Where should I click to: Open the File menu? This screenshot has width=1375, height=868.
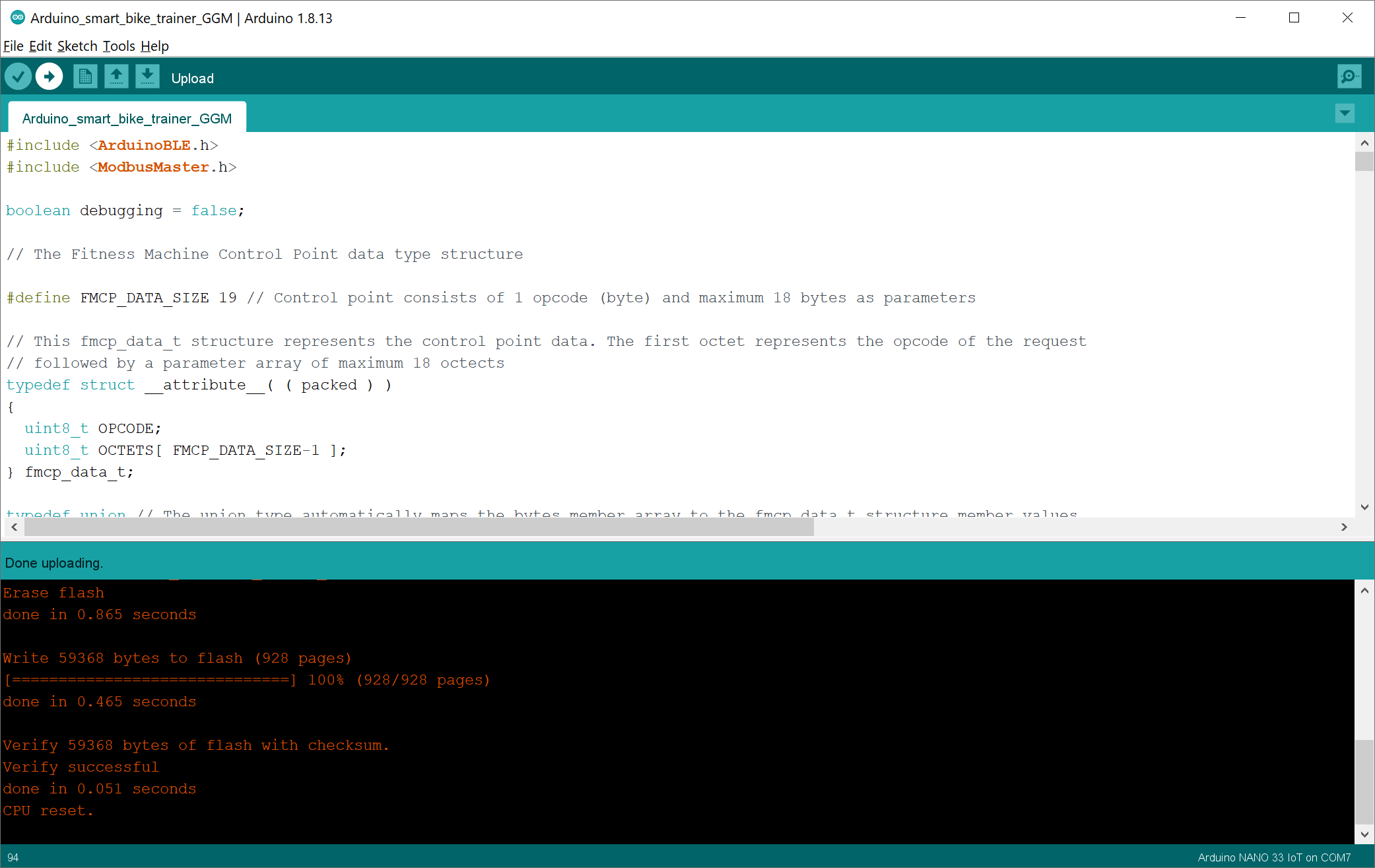click(13, 46)
